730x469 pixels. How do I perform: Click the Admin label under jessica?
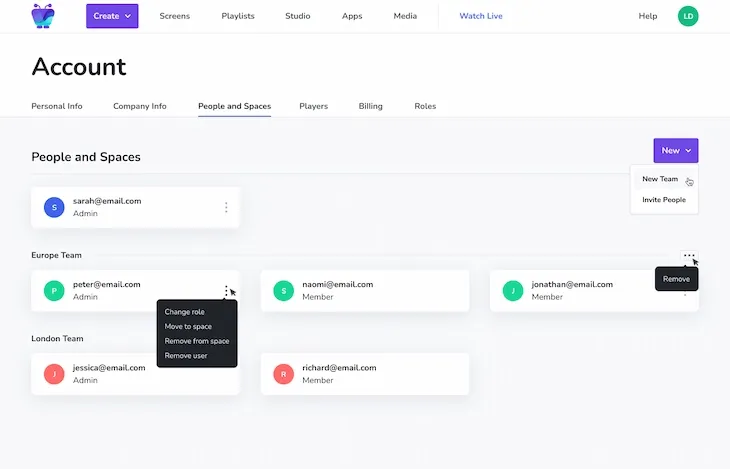click(x=85, y=381)
